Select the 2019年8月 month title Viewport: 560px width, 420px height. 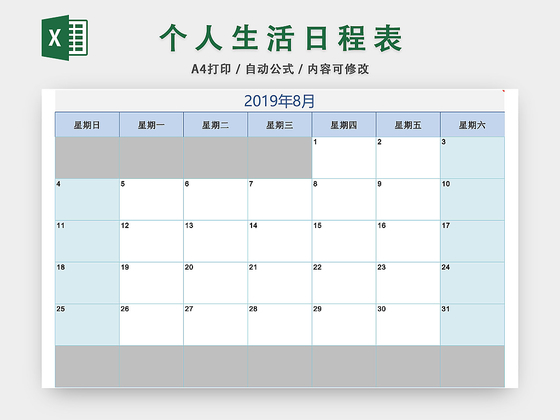pyautogui.click(x=279, y=101)
